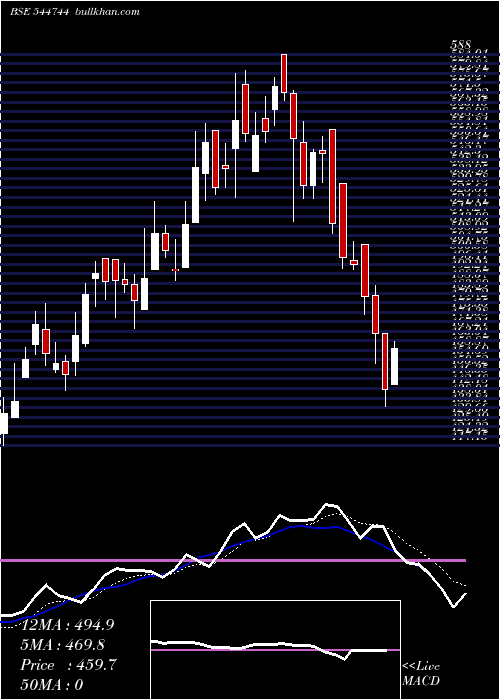This screenshot has height=700, width=500.
Task: Click the highest candlestick at the chart peak
Action: click(284, 77)
